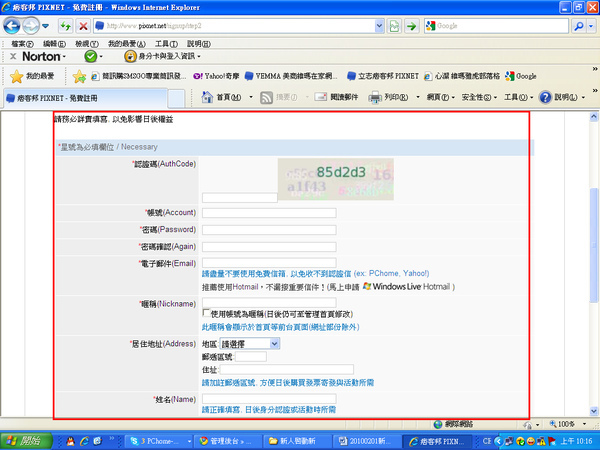Open the 地區 請選擇 dropdown
Viewport: 600px width, 450px height.
point(249,344)
